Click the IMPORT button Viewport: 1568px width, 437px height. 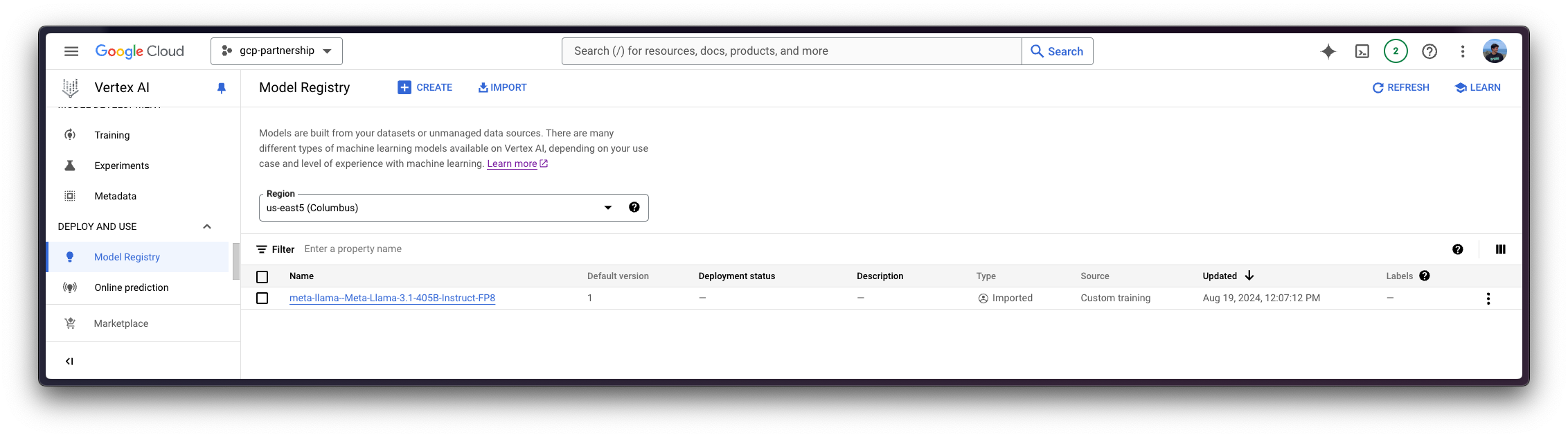coord(502,87)
